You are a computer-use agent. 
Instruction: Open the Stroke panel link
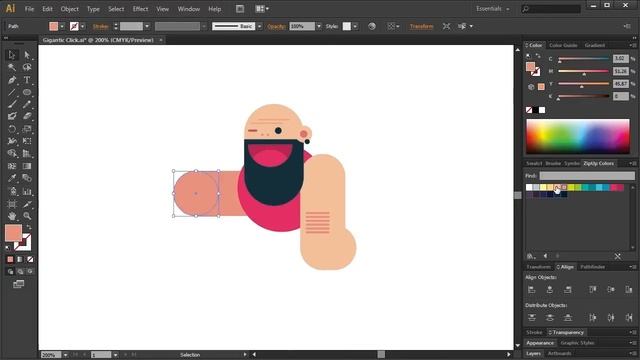[x=100, y=27]
